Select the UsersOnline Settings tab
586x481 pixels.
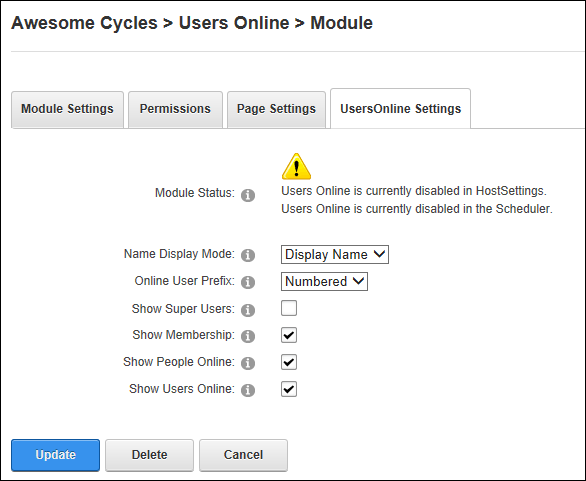tap(401, 109)
